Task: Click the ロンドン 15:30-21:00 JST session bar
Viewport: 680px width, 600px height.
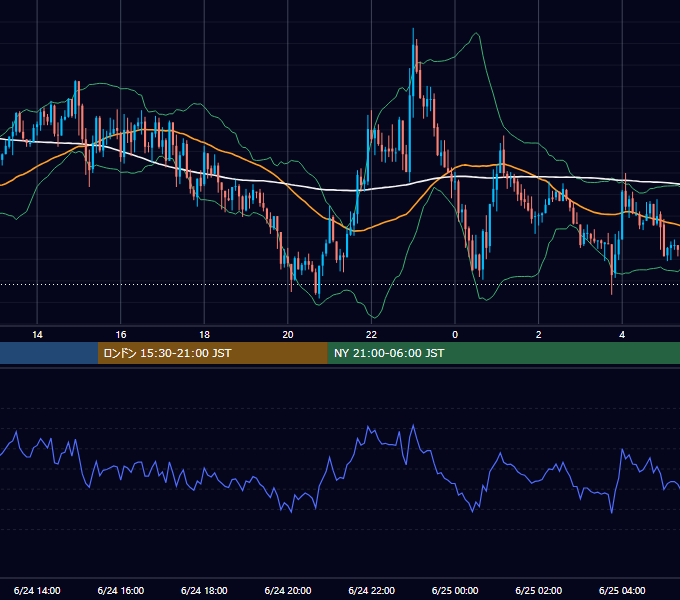Action: click(x=212, y=353)
